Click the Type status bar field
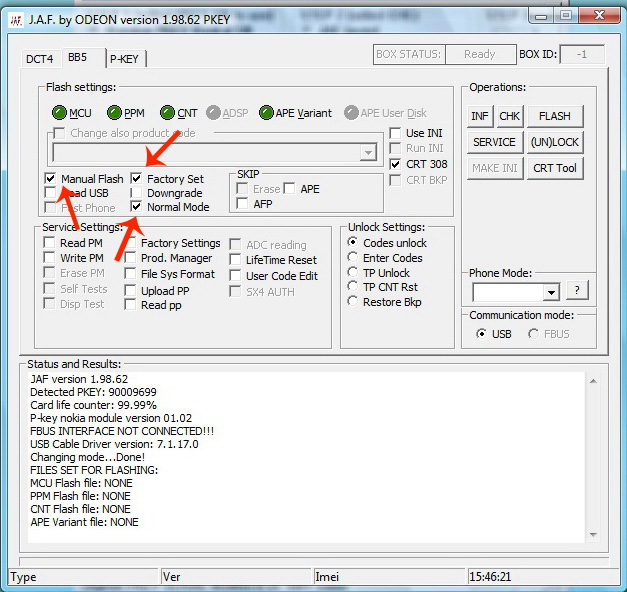Viewport: 627px width, 592px height. (83, 576)
